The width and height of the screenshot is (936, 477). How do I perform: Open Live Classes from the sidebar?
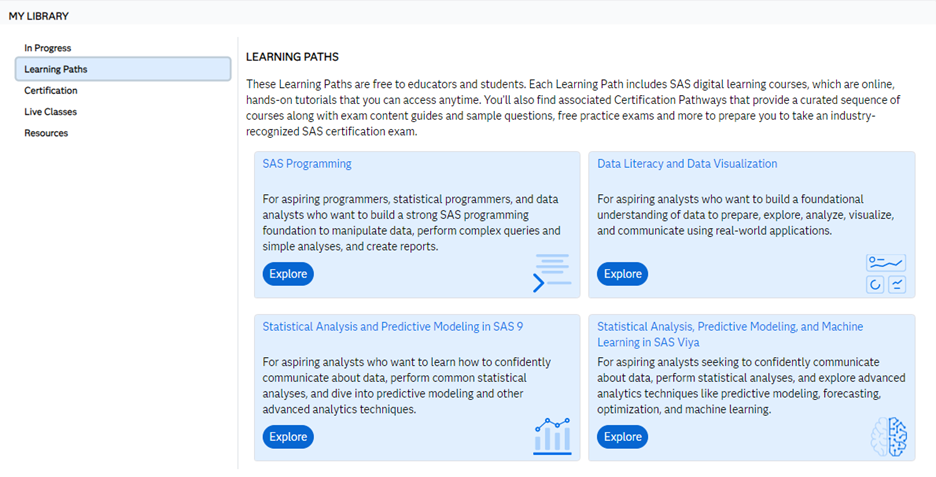coord(51,112)
